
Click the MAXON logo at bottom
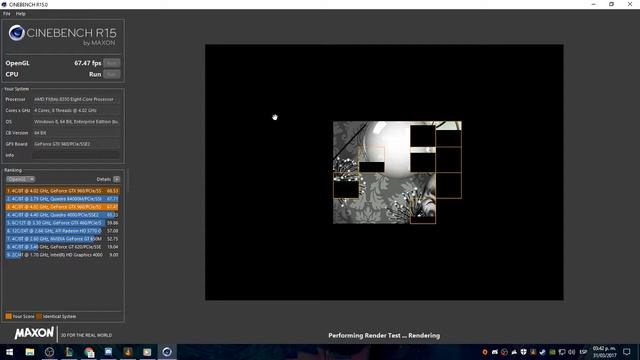pyautogui.click(x=34, y=333)
